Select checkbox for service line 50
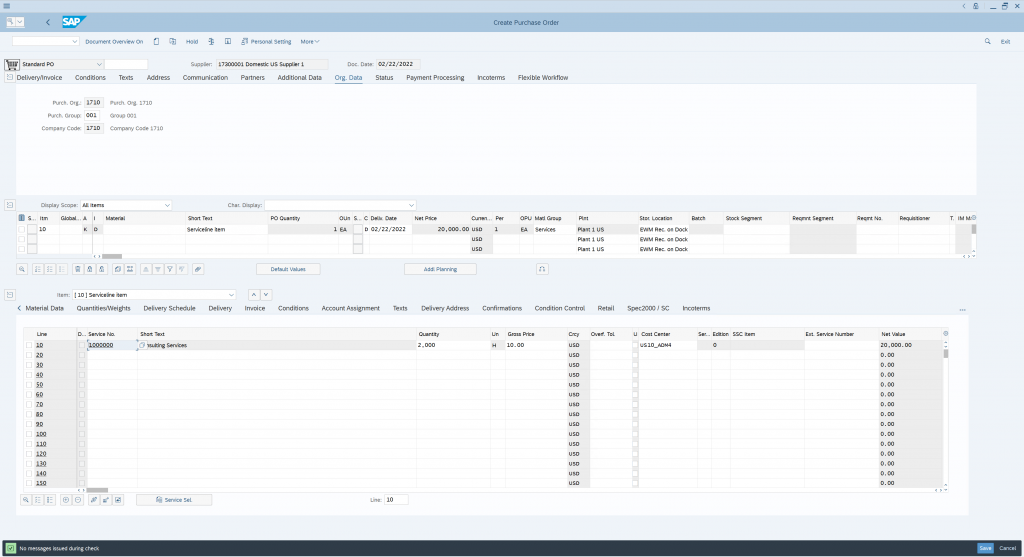1024x557 pixels. point(29,385)
